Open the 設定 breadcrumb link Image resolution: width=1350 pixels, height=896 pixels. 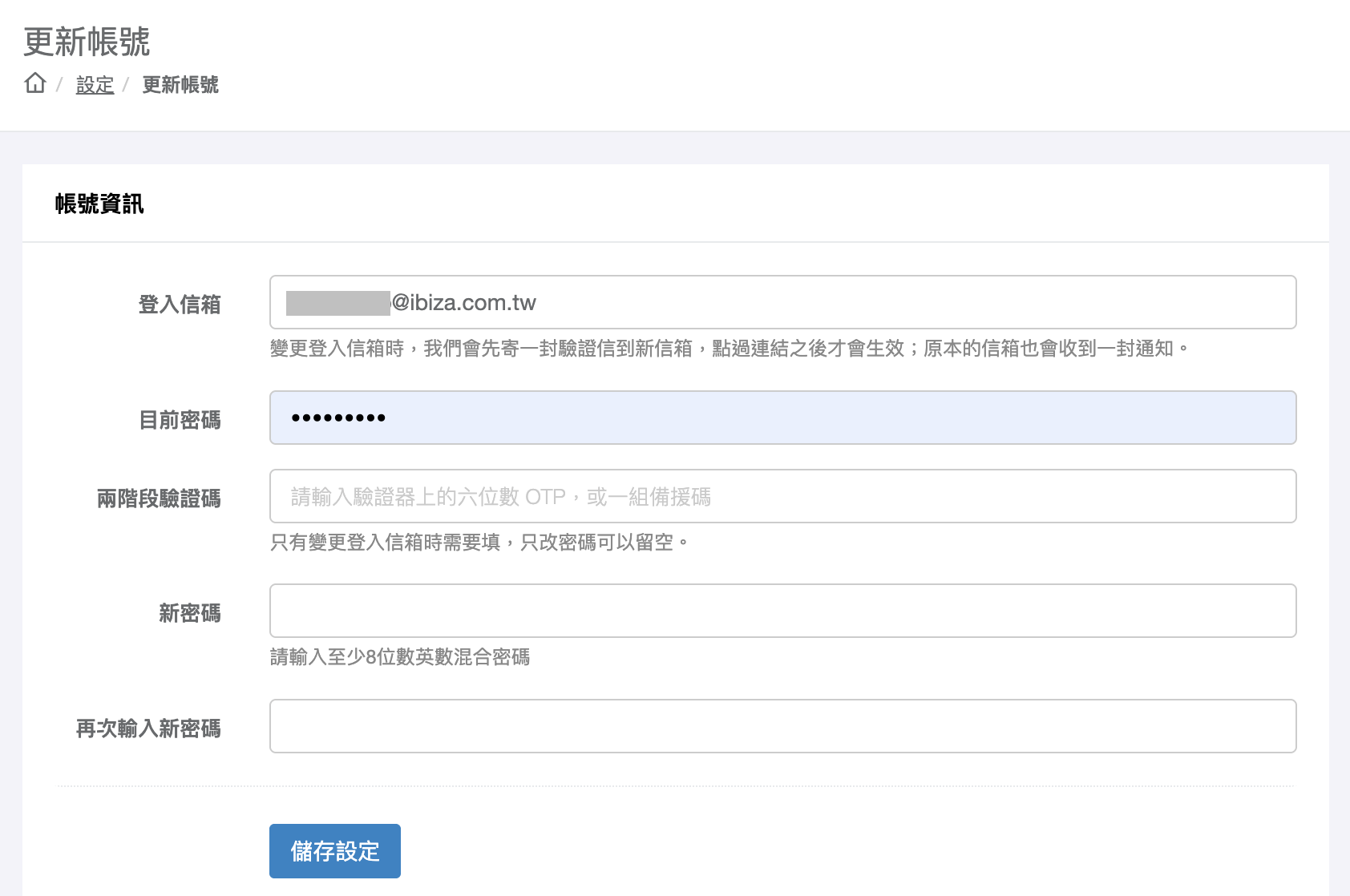tap(95, 85)
